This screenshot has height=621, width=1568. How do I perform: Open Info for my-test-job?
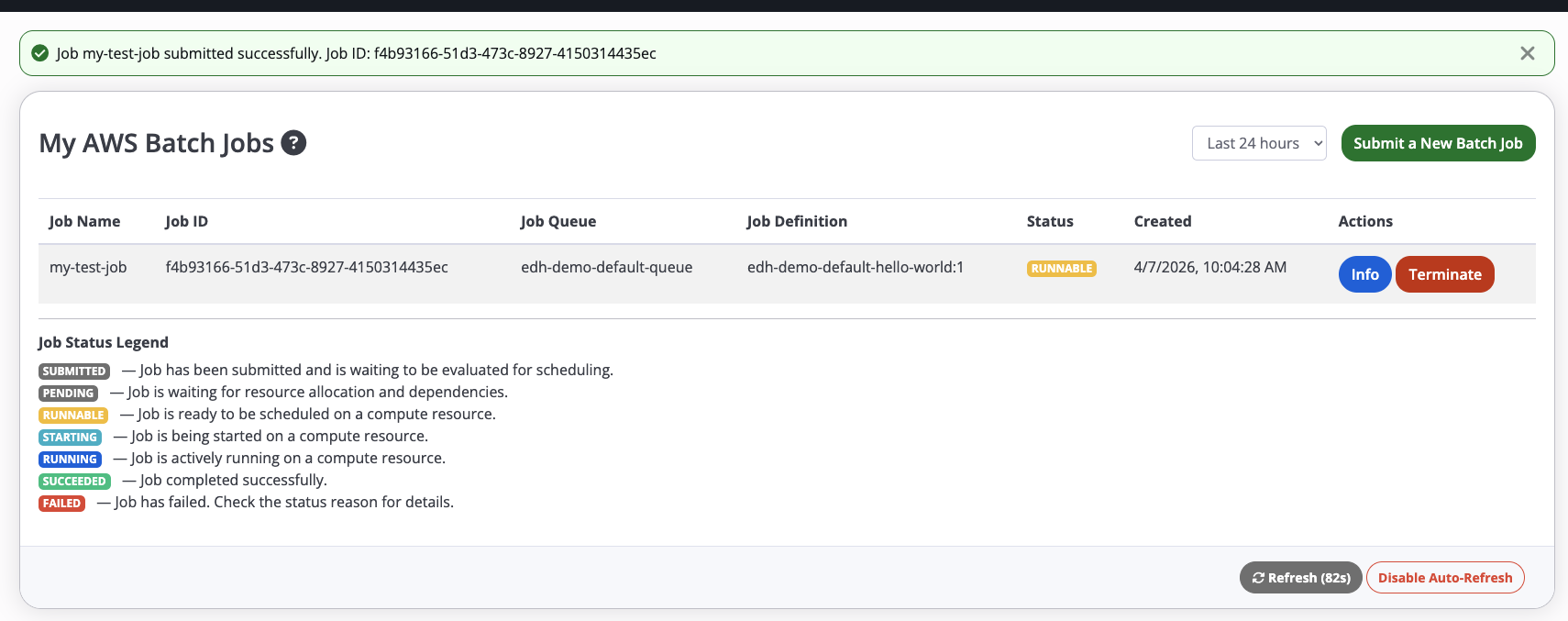coord(1364,274)
